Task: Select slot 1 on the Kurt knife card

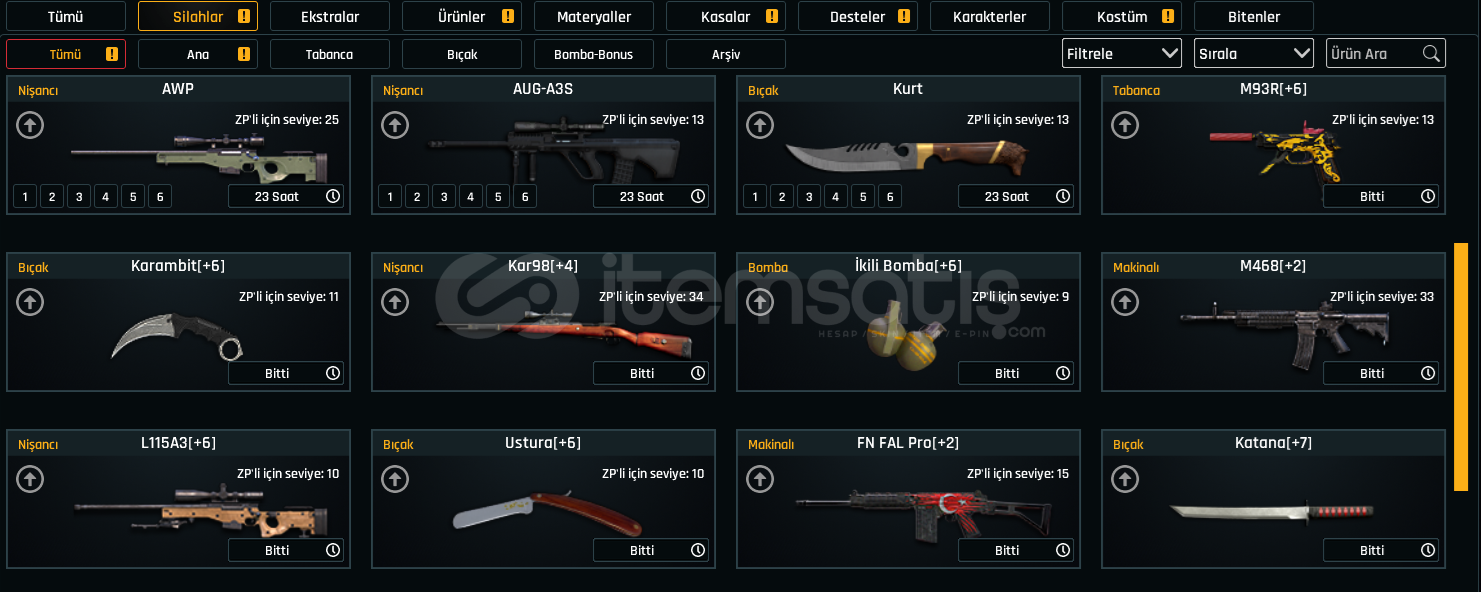Action: tap(755, 196)
